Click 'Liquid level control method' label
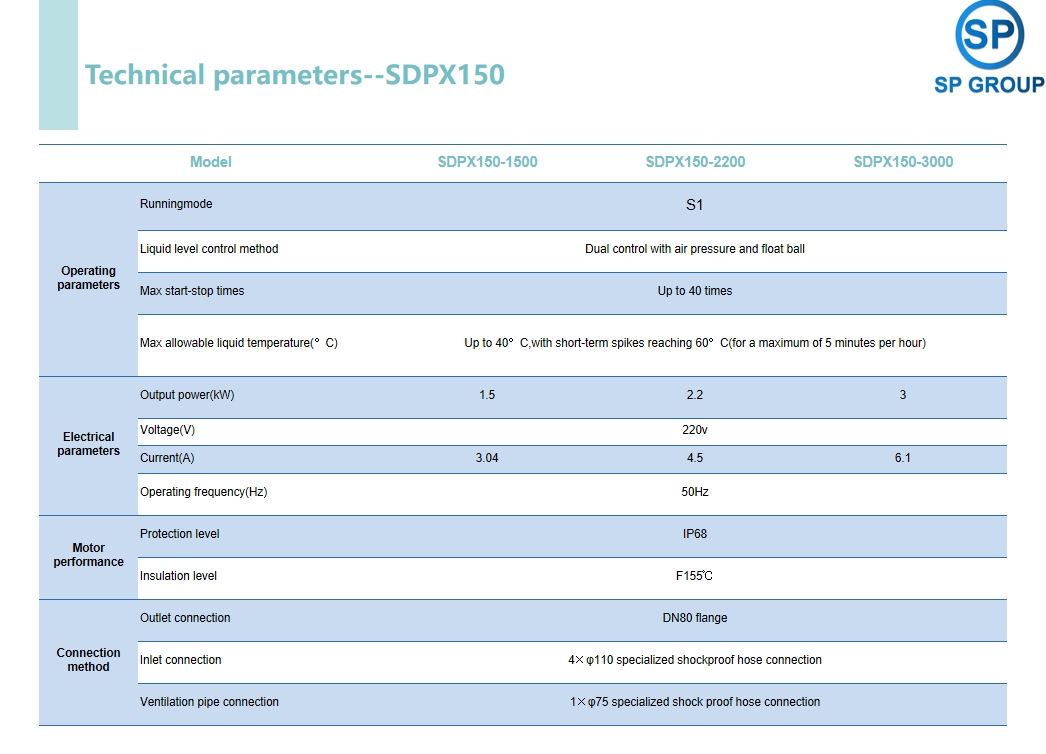This screenshot has width=1046, height=754. pos(209,249)
